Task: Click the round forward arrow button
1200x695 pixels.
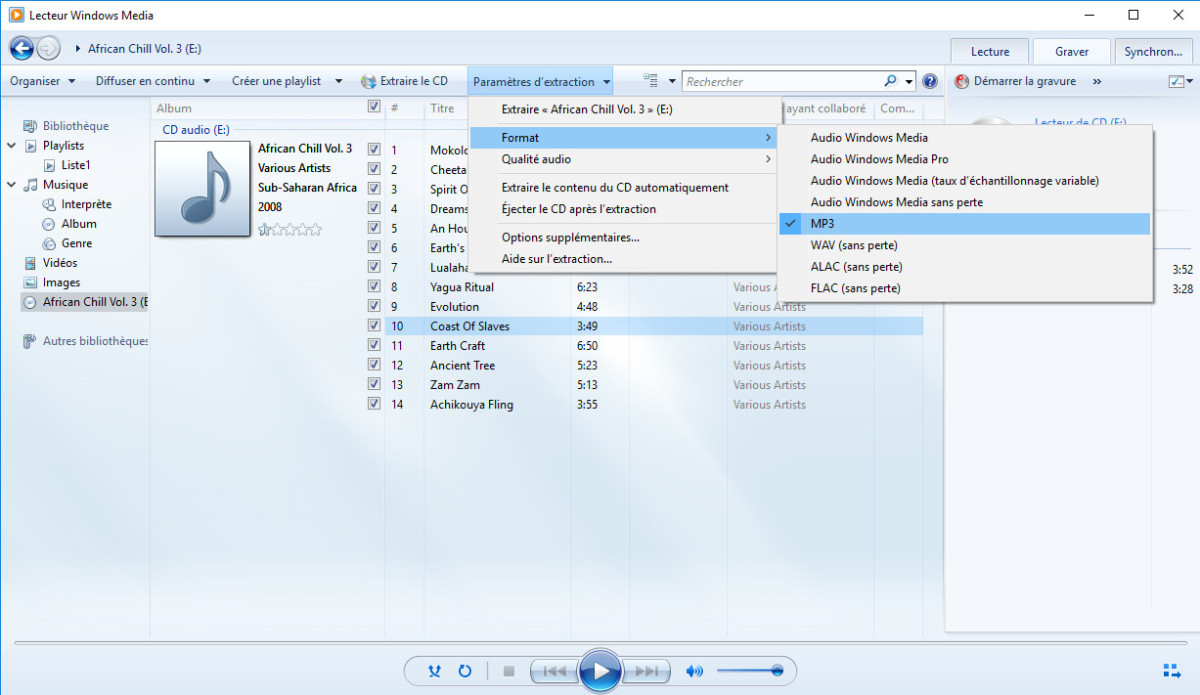Action: pyautogui.click(x=48, y=48)
